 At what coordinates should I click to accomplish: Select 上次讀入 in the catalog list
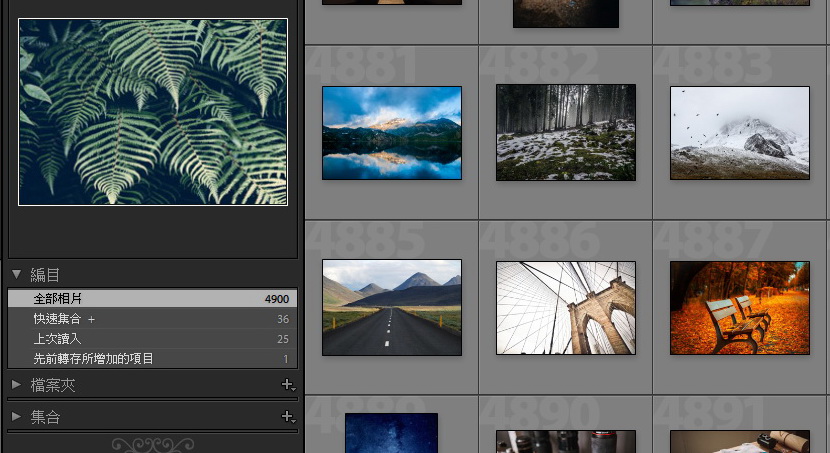point(152,339)
